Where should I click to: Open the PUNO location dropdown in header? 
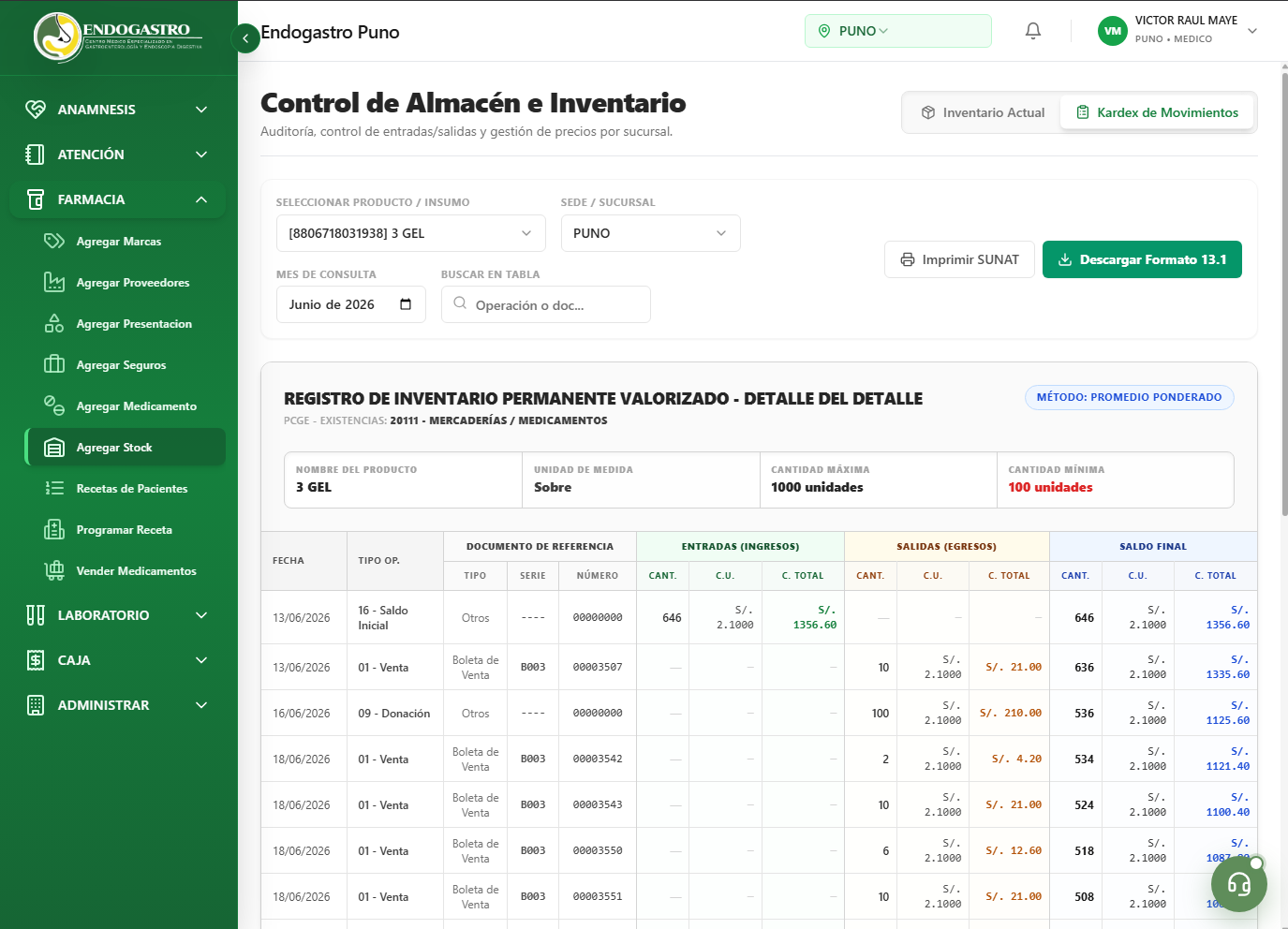tap(897, 31)
